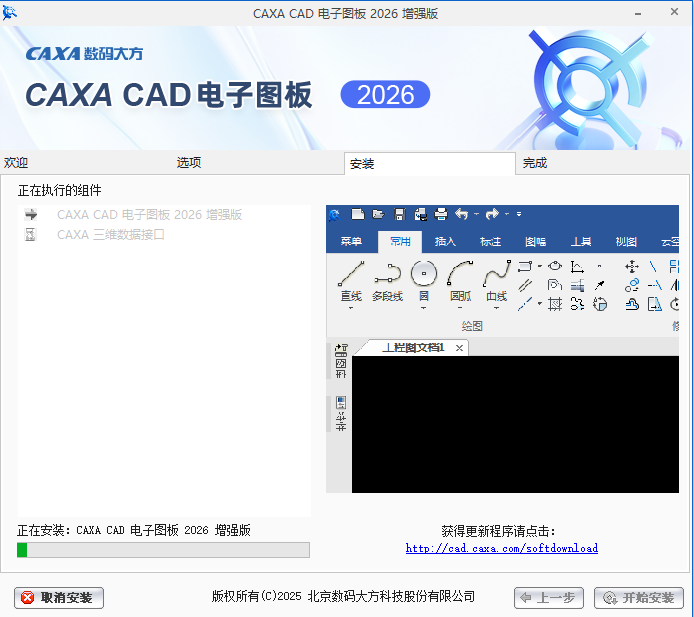Click the ellipse tool icon in the preview
This screenshot has height=617, width=694.
point(555,266)
